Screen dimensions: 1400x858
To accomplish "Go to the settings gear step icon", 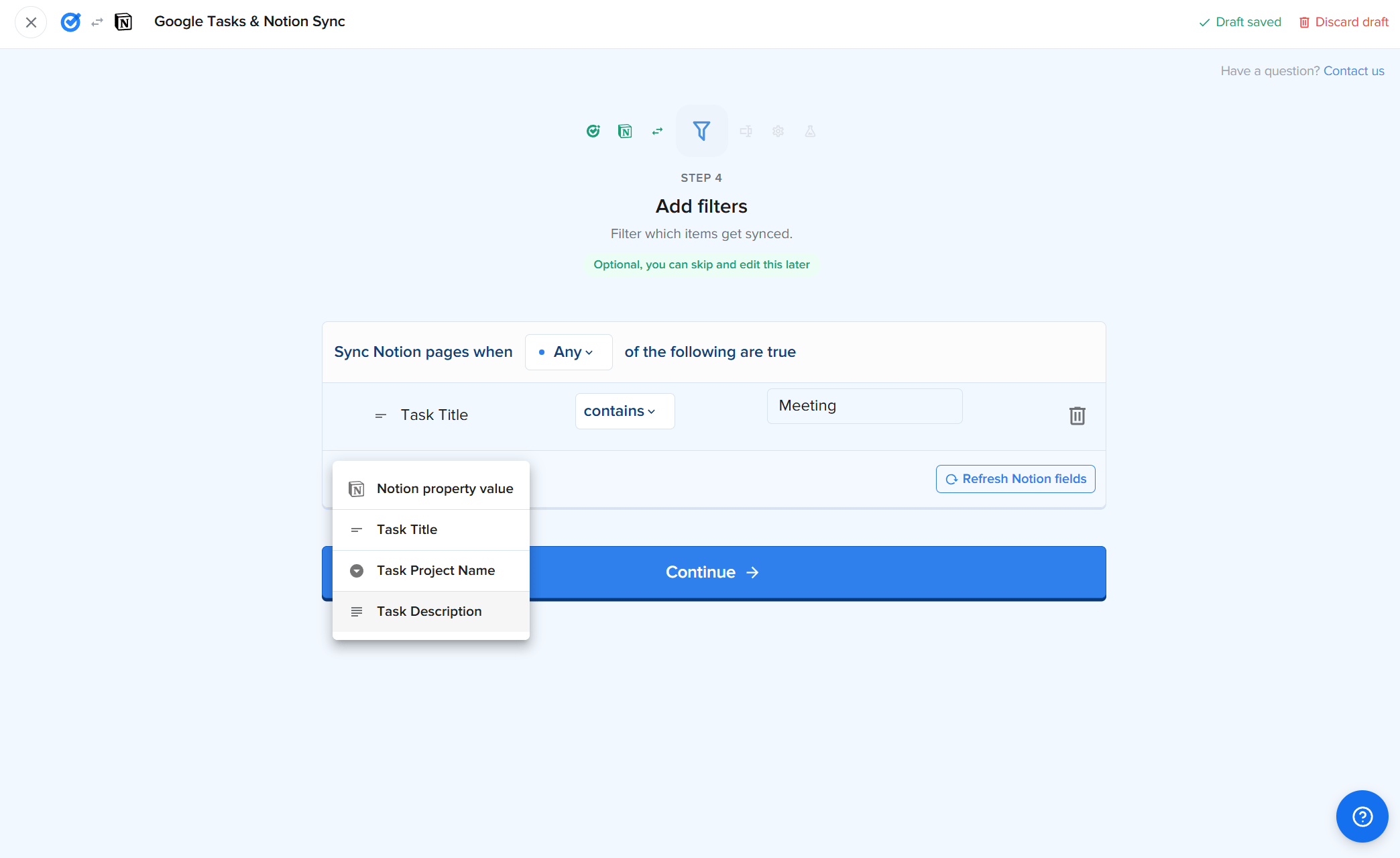I will 778,131.
